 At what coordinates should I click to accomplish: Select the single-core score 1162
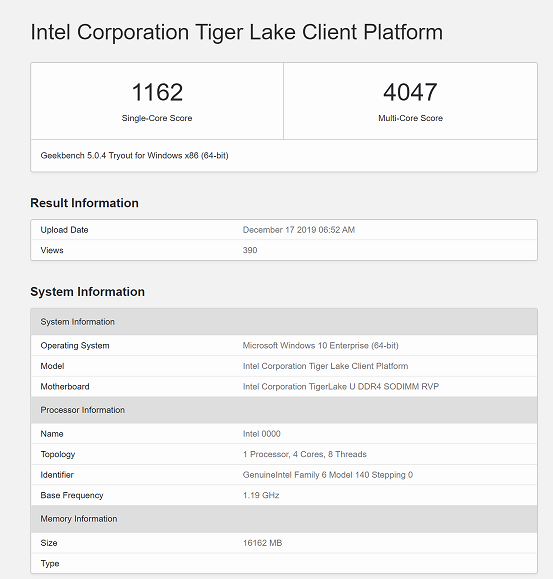tap(157, 92)
